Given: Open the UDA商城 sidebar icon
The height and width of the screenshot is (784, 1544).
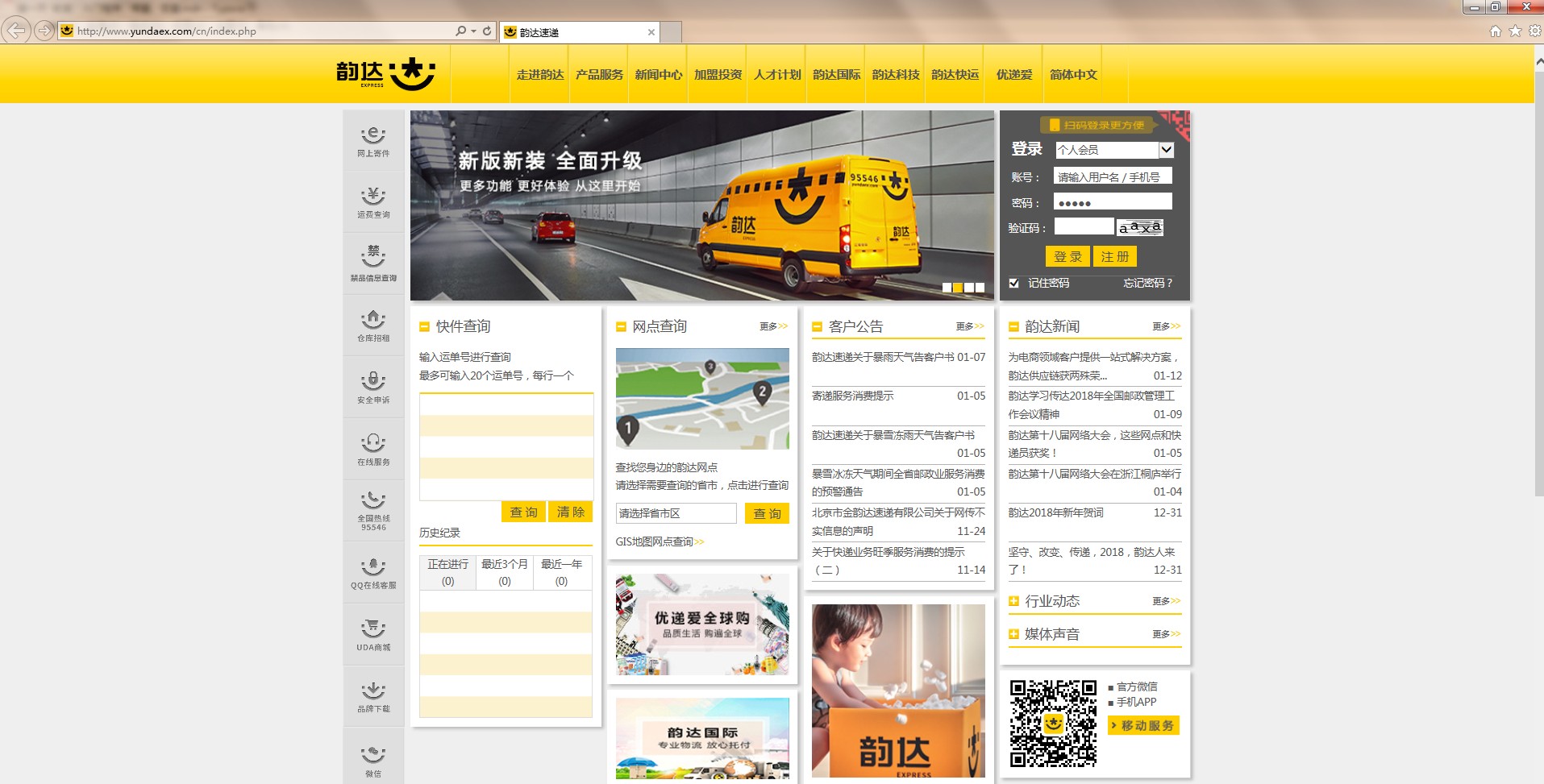Looking at the screenshot, I should pyautogui.click(x=373, y=635).
